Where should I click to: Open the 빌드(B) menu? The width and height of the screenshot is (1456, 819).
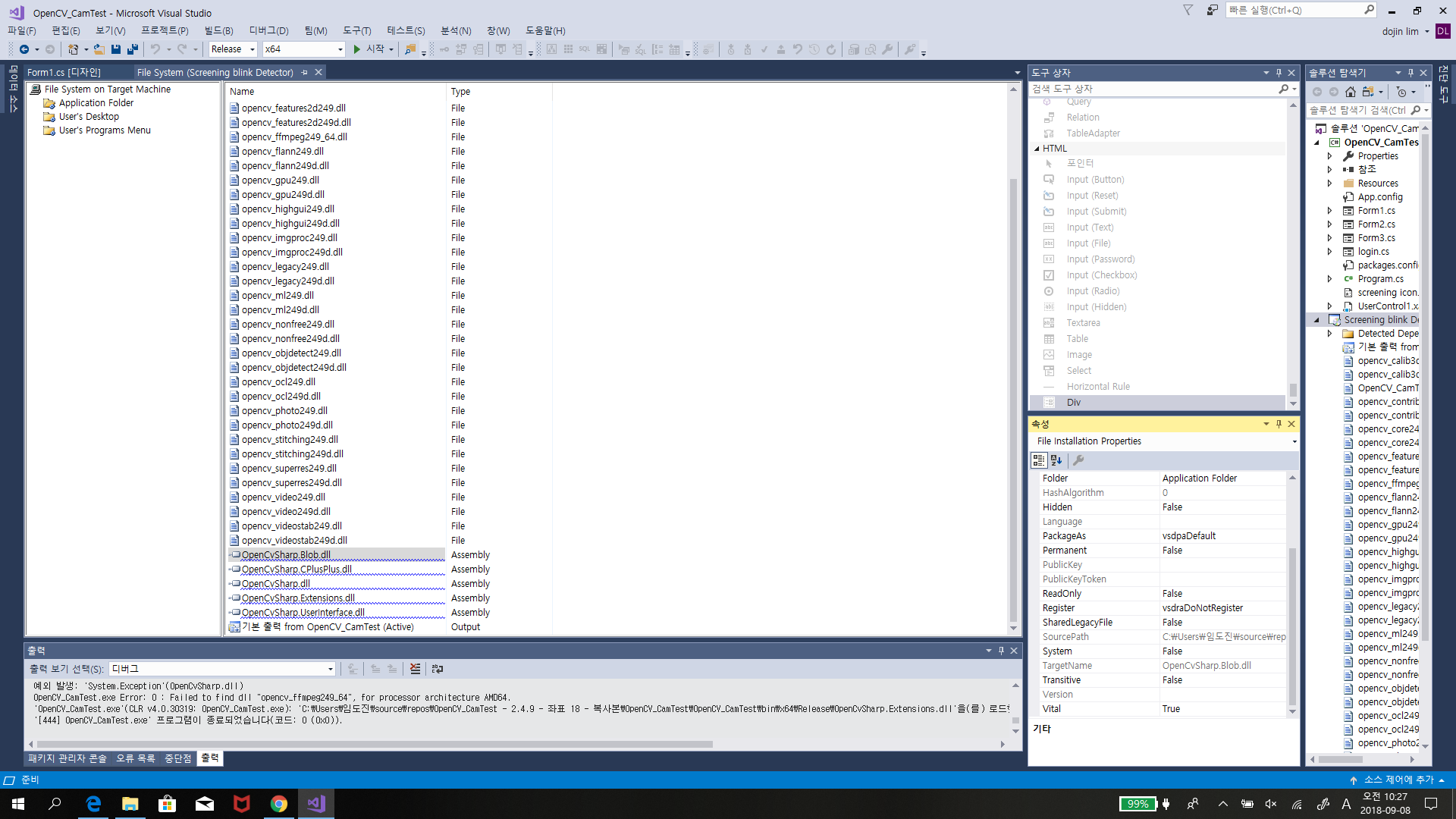point(218,30)
